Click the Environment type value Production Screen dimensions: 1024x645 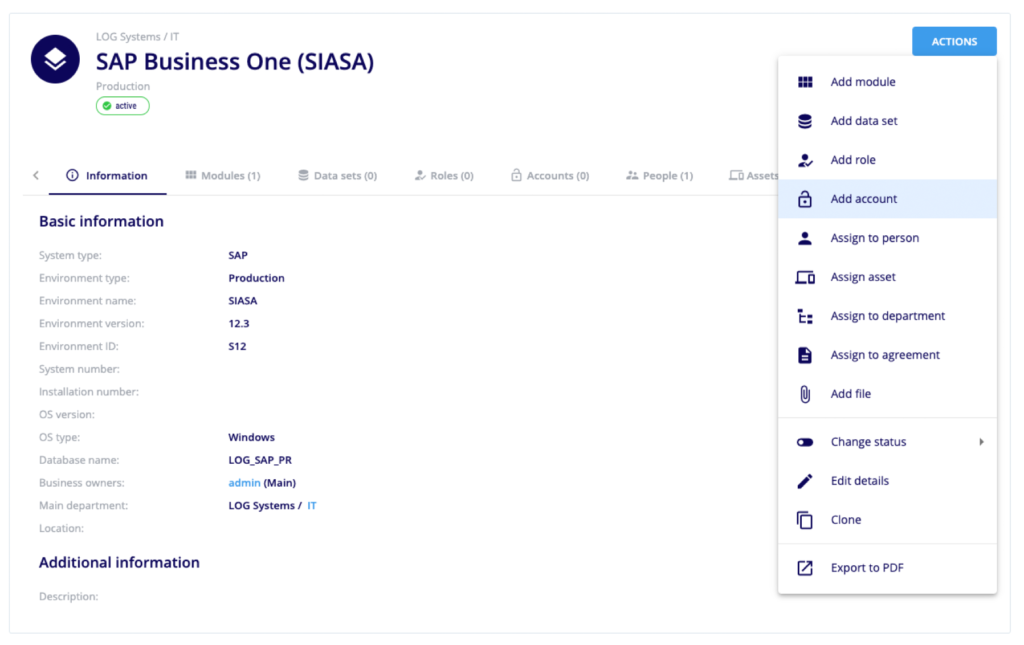click(256, 278)
